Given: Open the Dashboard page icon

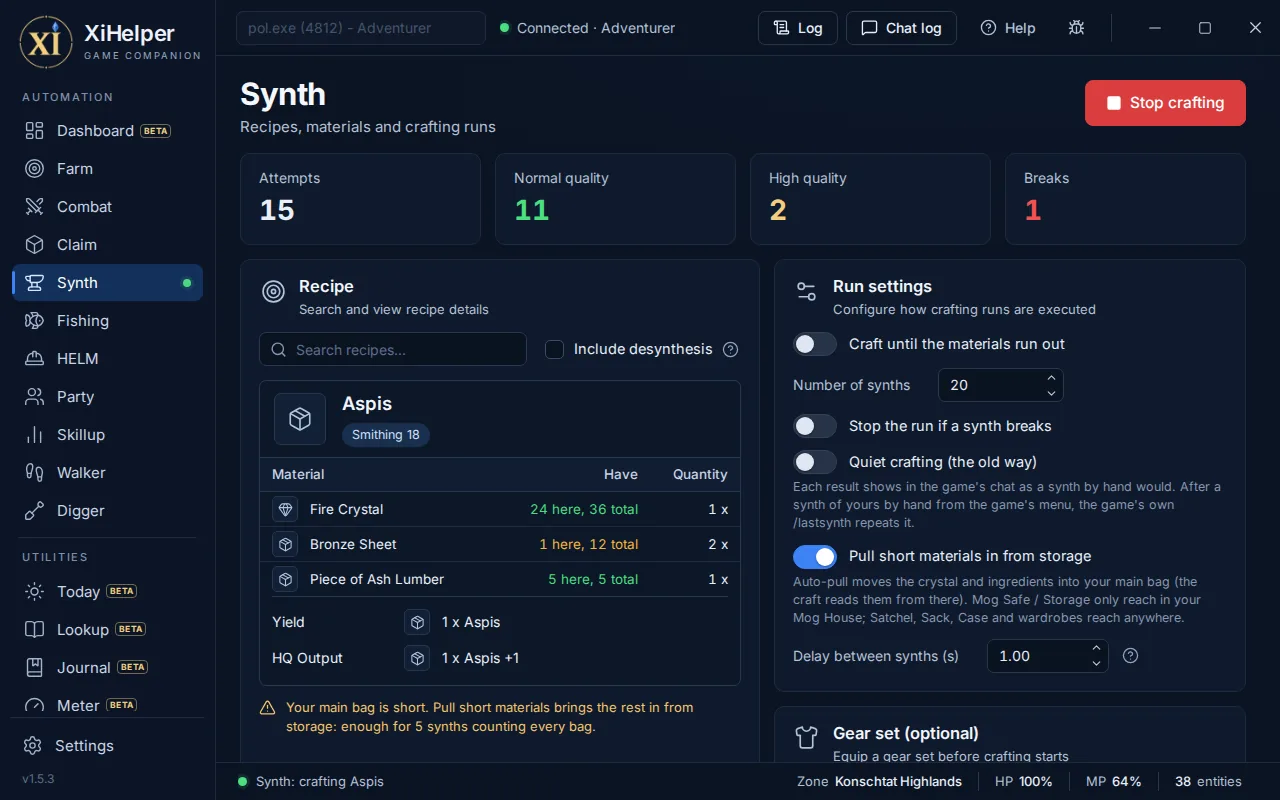Looking at the screenshot, I should (35, 131).
